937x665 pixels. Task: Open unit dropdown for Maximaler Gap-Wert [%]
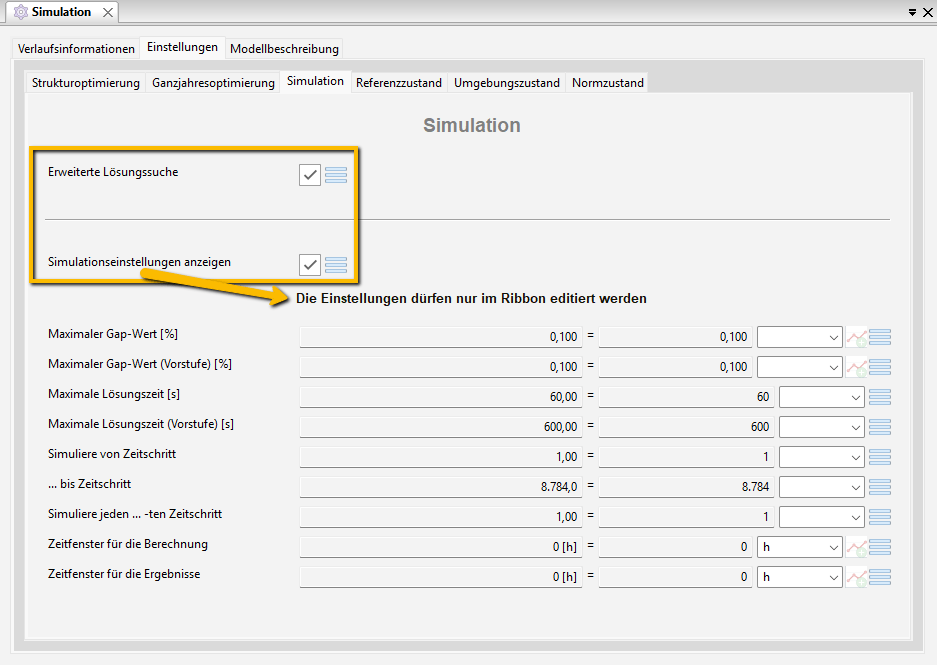tap(800, 337)
